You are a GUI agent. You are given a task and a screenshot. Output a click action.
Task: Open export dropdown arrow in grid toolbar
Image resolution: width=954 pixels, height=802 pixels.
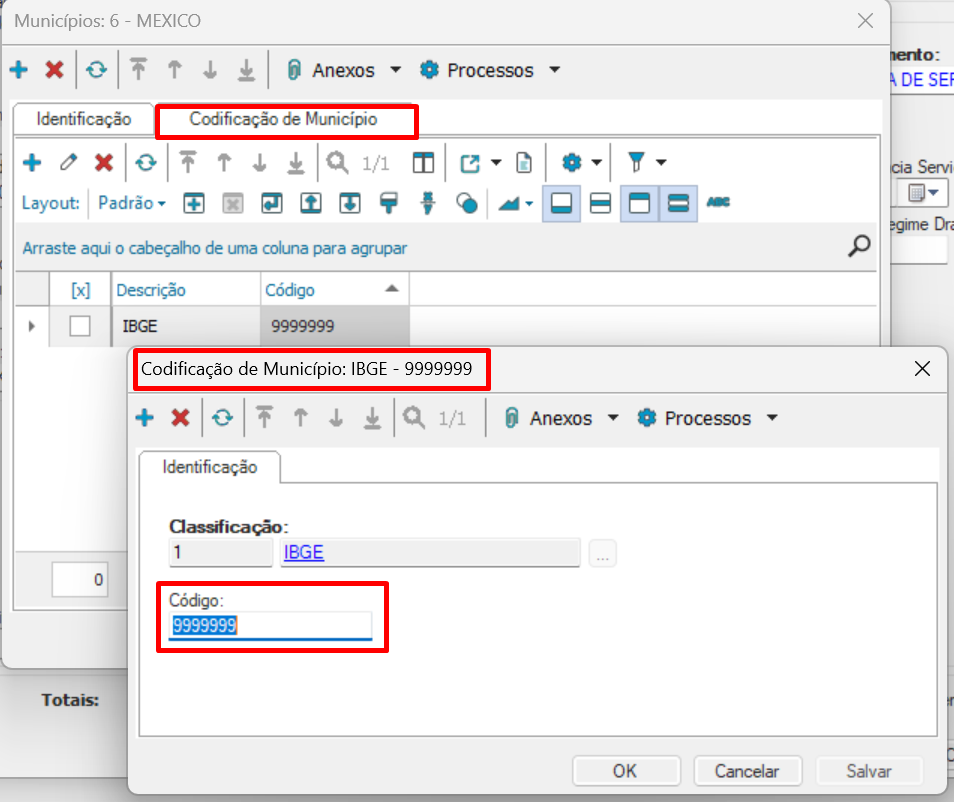point(496,162)
